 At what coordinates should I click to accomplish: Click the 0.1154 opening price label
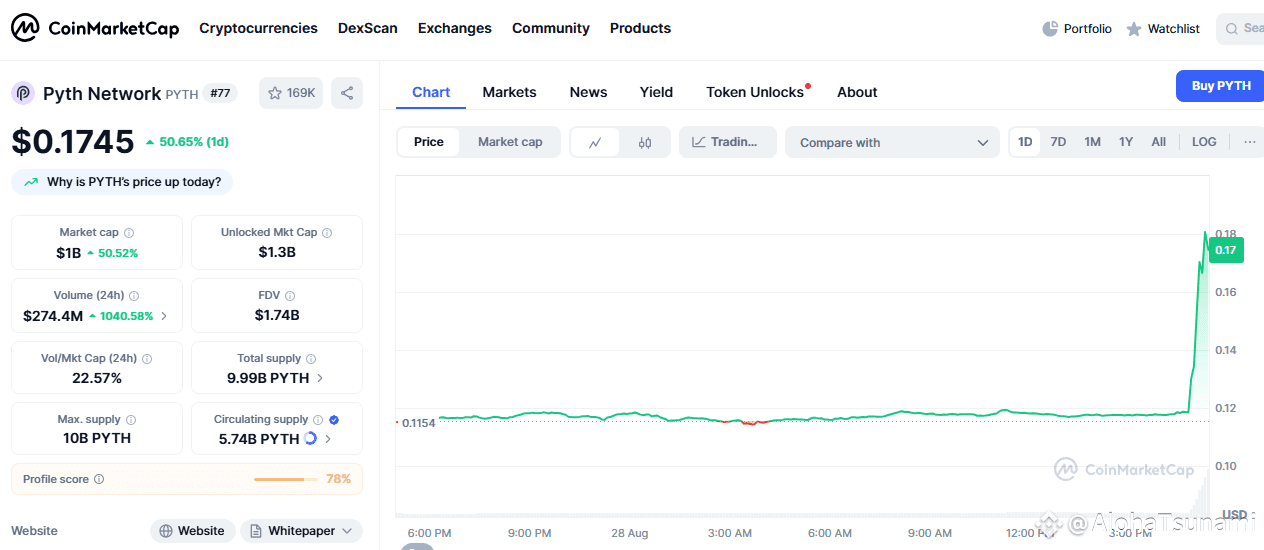[x=418, y=424]
